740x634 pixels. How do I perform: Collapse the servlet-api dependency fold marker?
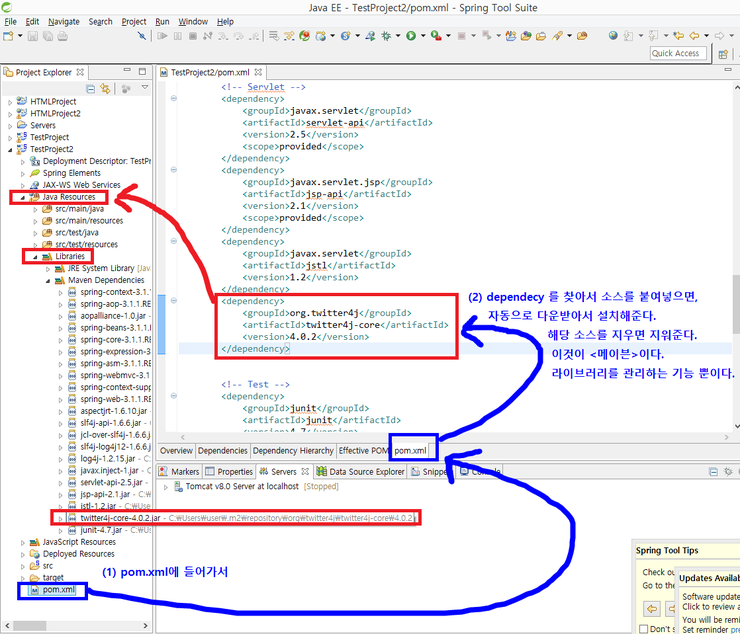175,99
